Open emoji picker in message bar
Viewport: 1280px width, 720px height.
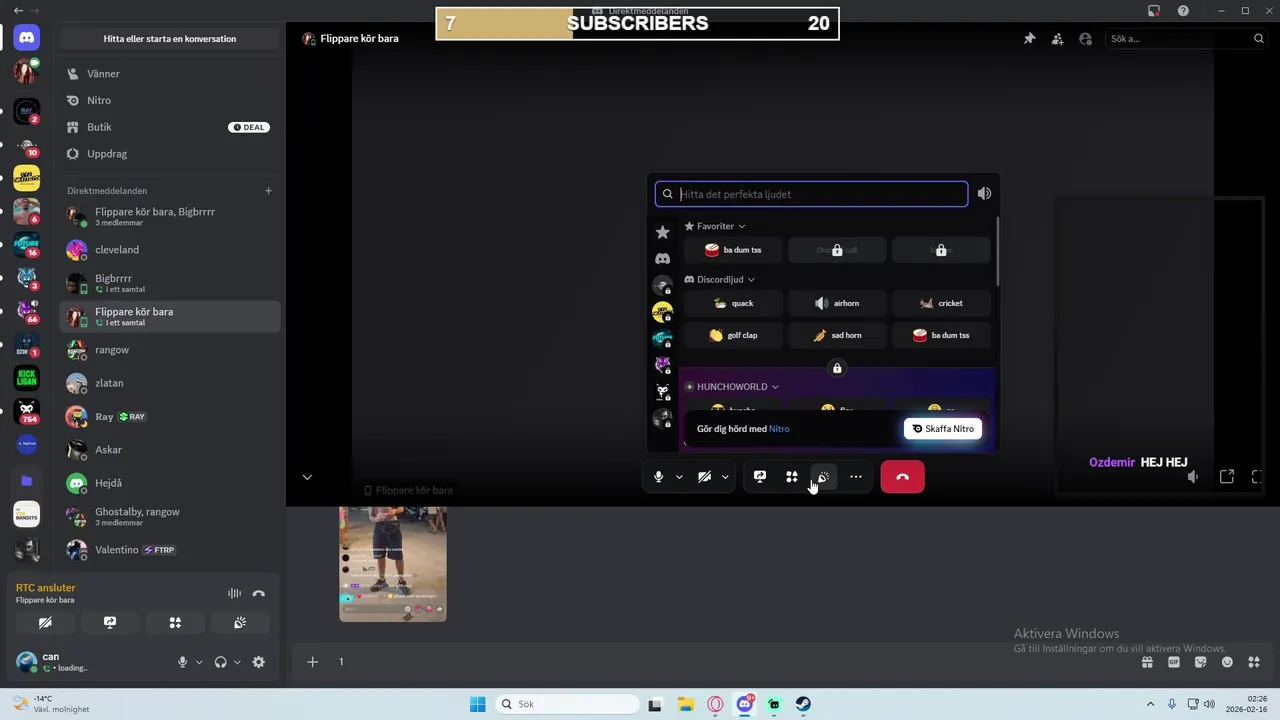(x=1227, y=662)
